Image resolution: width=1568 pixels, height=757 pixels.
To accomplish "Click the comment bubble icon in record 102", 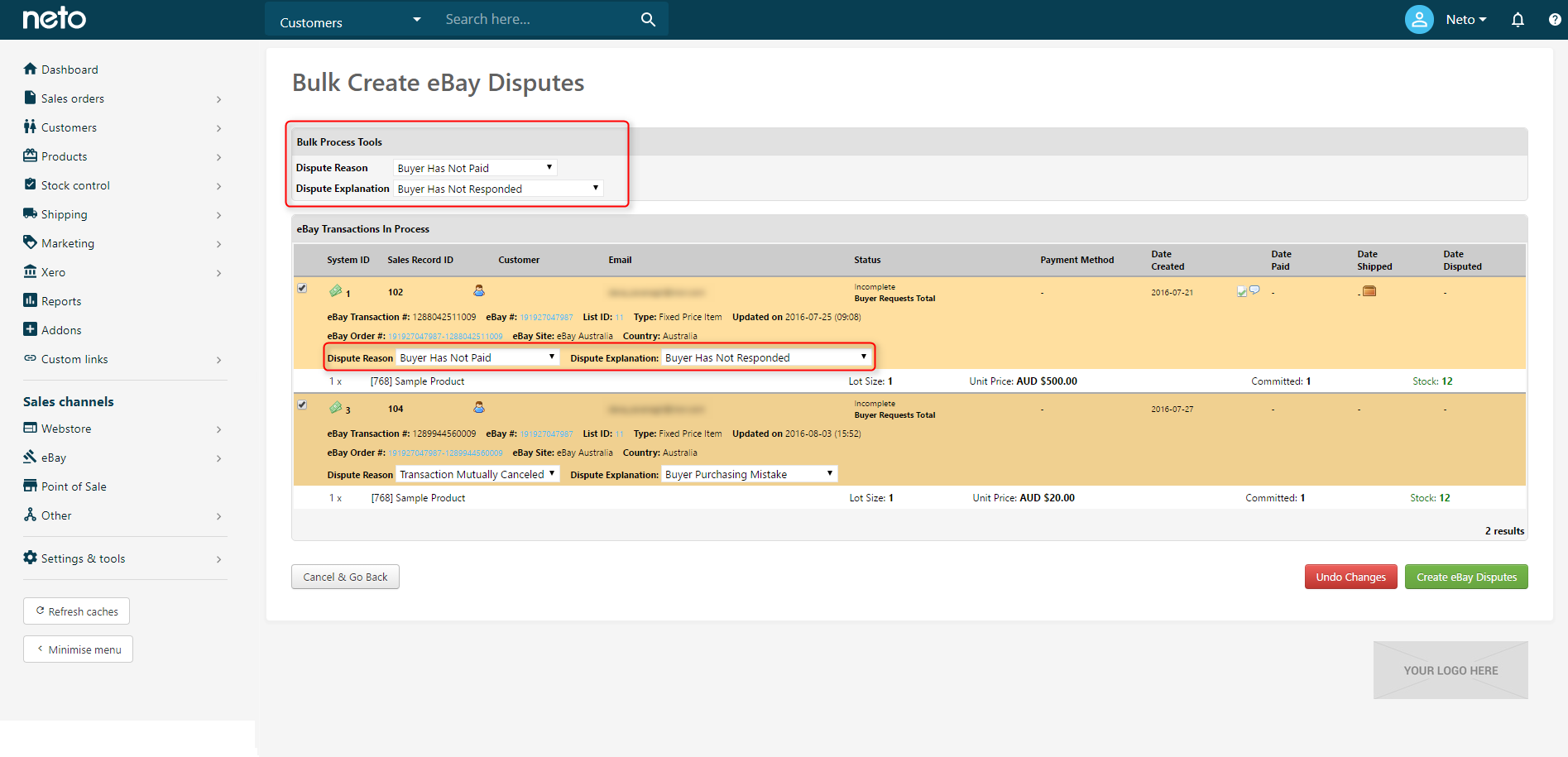I will 1254,290.
